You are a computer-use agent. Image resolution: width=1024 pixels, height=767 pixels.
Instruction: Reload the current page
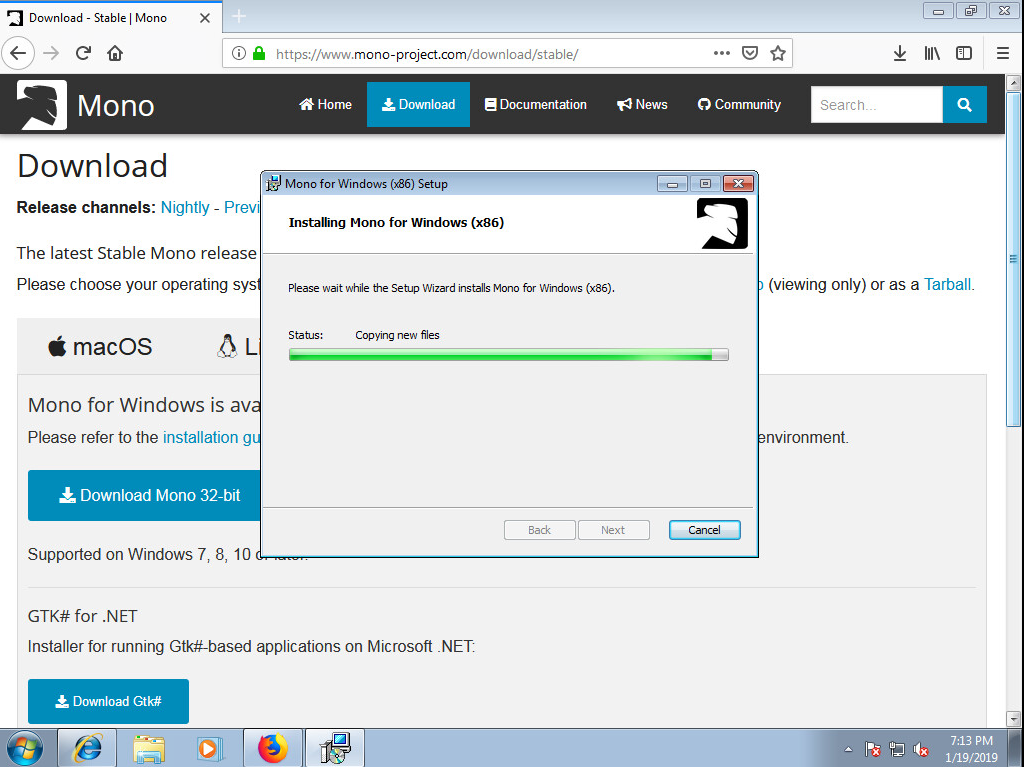coord(83,53)
